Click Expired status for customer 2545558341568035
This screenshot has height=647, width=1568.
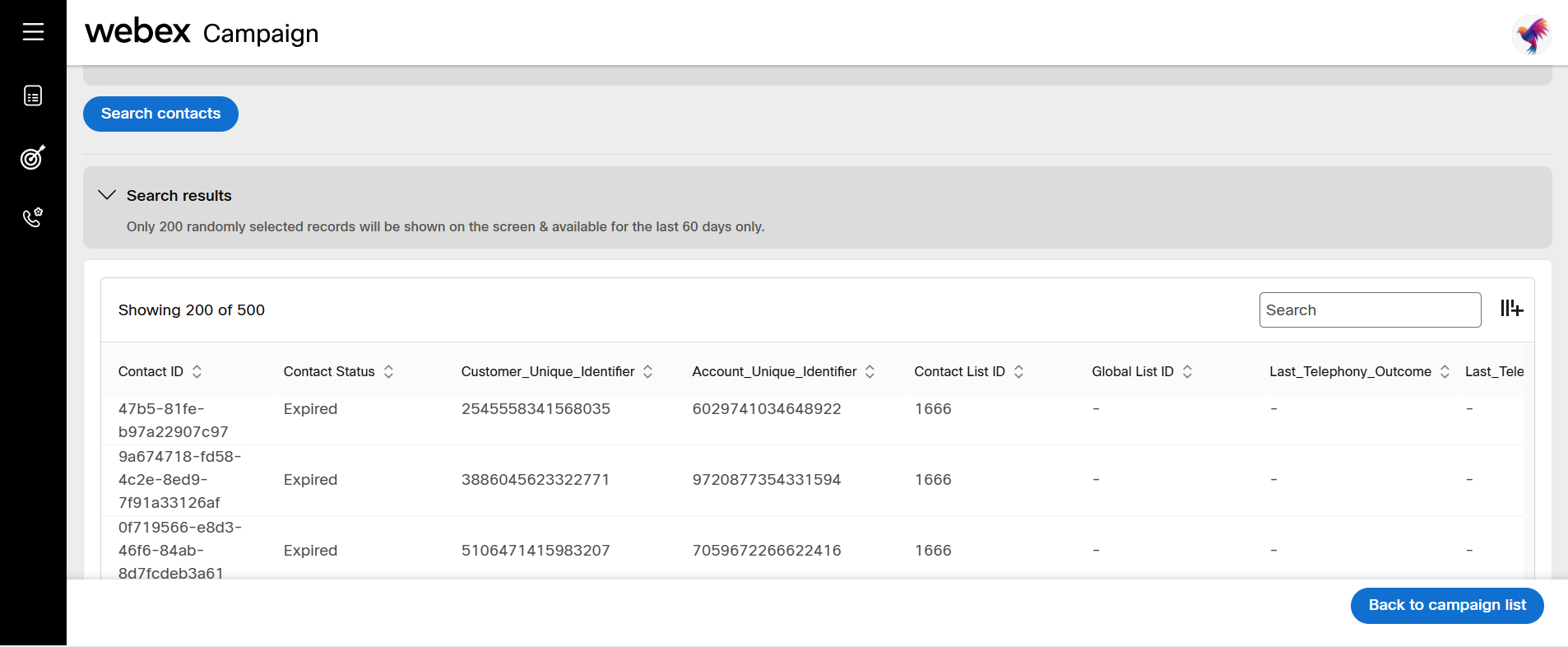coord(310,409)
